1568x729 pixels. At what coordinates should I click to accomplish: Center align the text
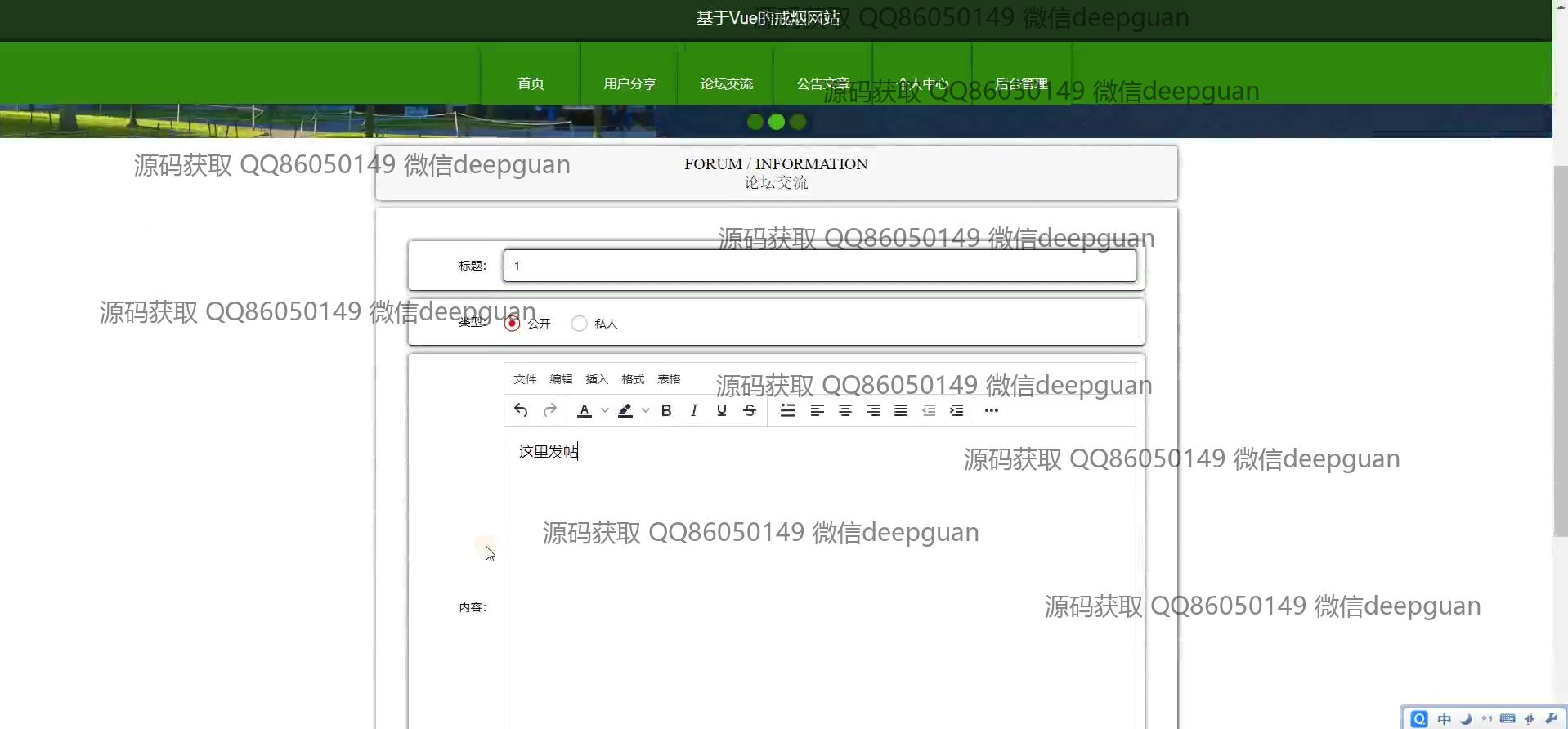845,410
